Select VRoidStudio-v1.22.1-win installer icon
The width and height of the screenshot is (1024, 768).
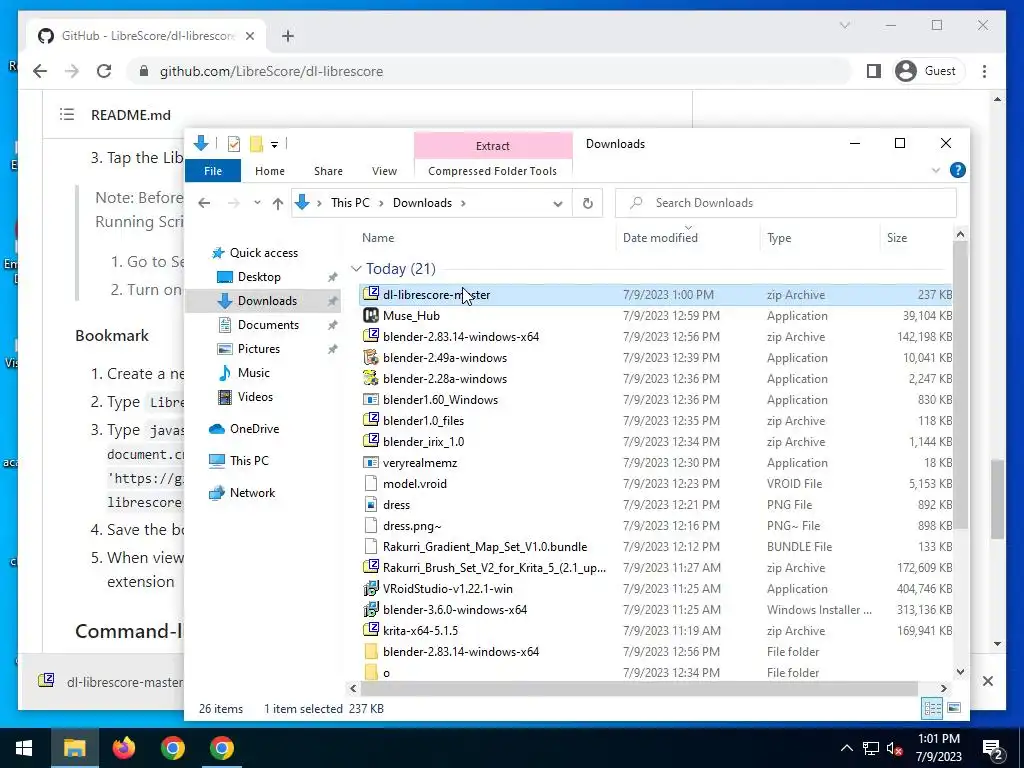[x=371, y=588]
